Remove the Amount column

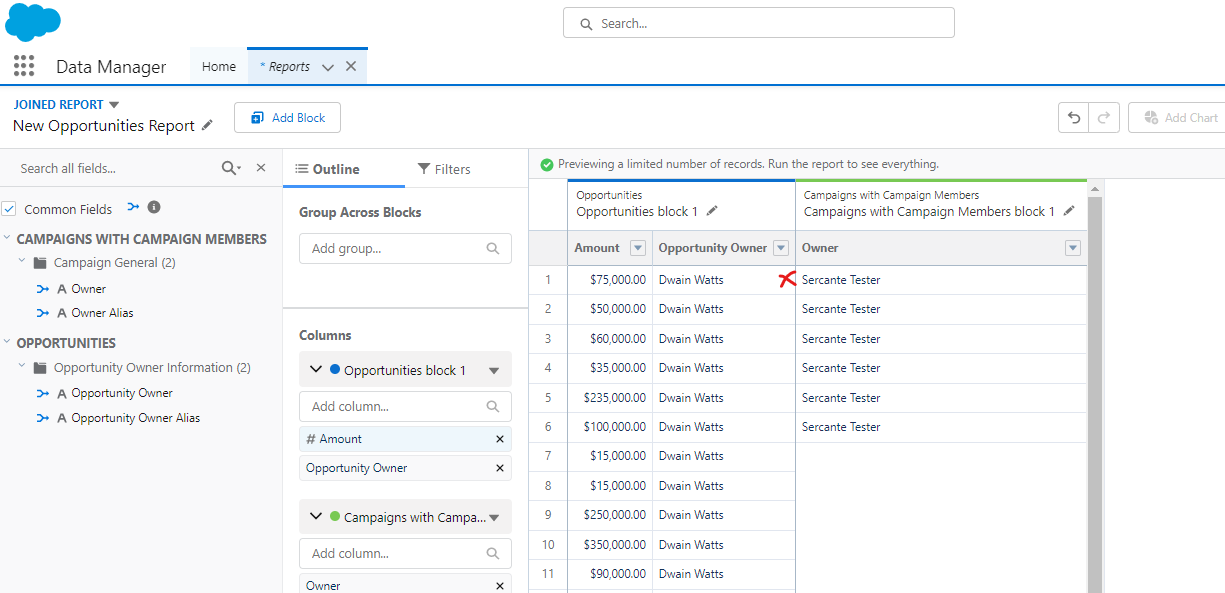pos(500,439)
